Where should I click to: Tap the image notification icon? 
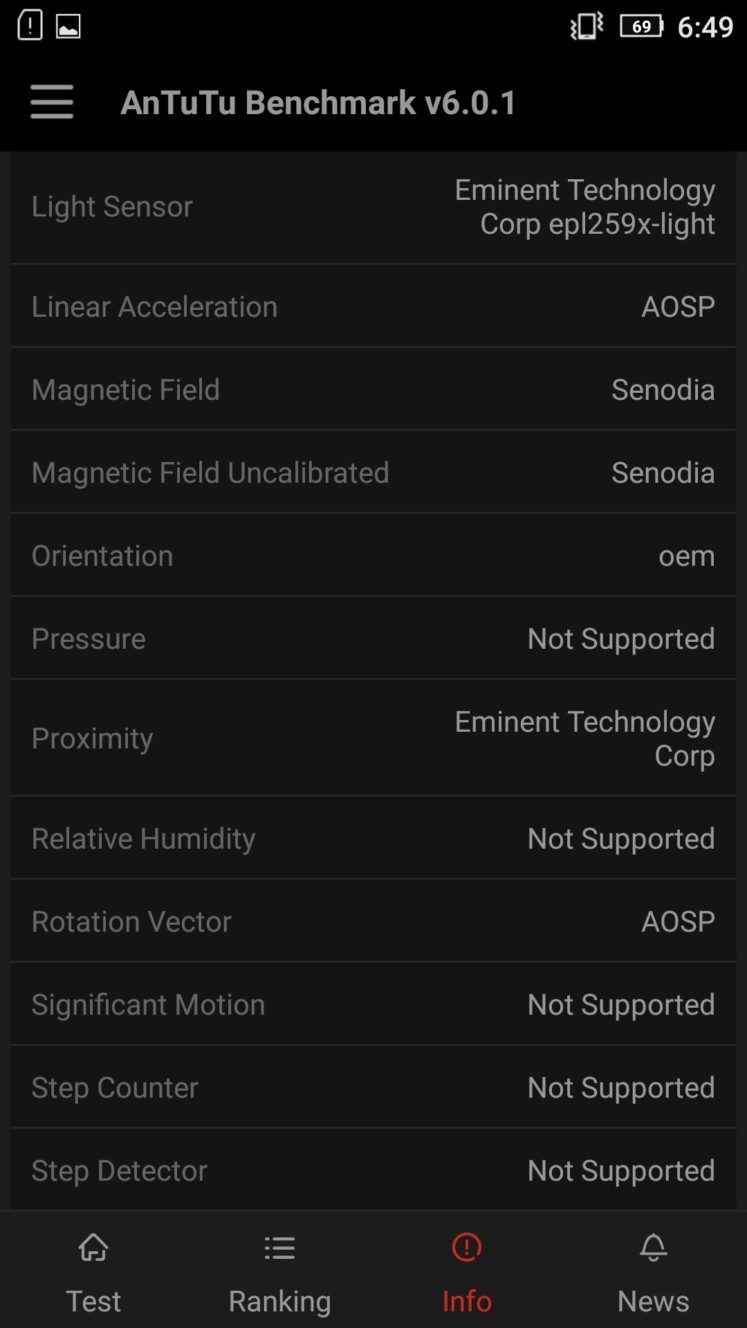coord(68,26)
